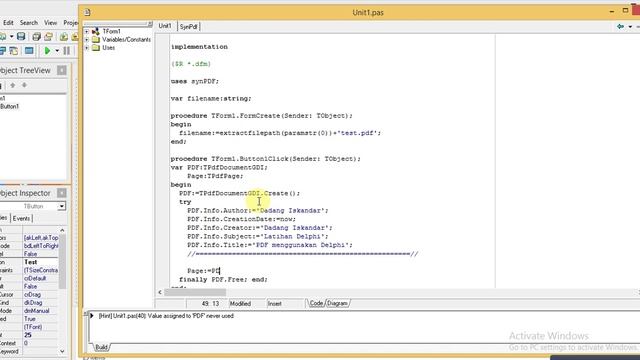The image size is (640, 360).
Task: Click the crDefault property value
Action: (40, 278)
